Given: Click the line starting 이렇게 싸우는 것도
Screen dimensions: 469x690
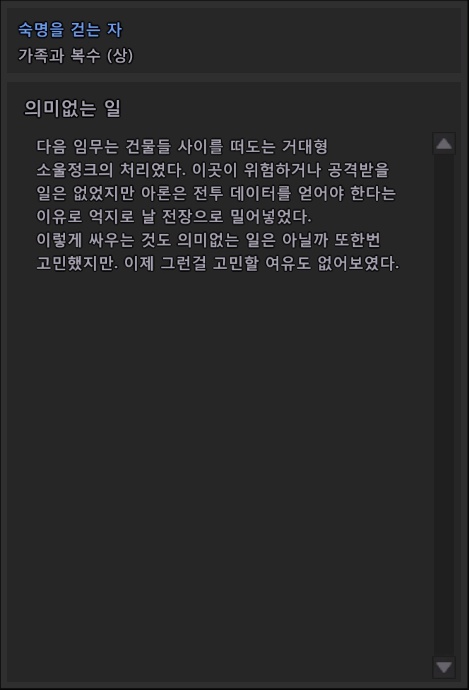Looking at the screenshot, I should (208, 240).
